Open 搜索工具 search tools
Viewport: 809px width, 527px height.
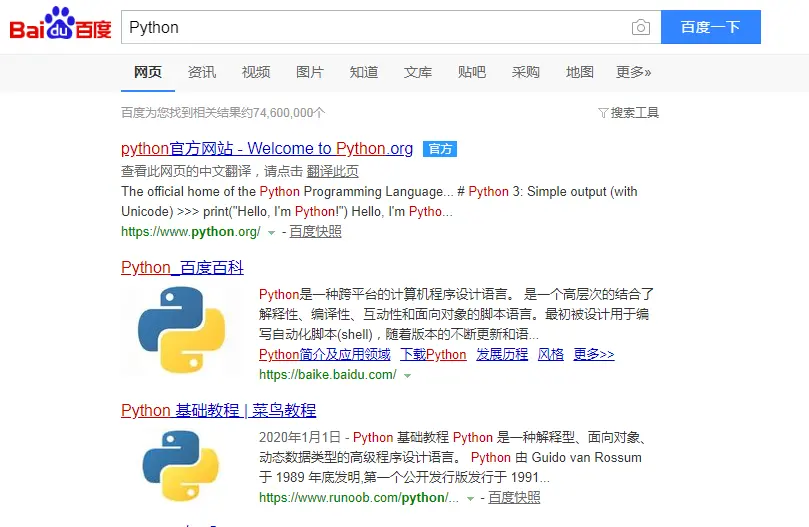(635, 113)
